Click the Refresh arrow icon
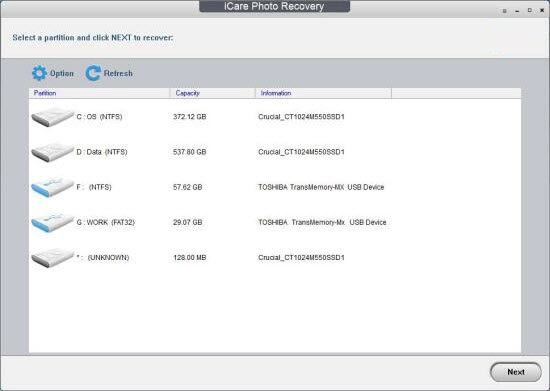 93,73
